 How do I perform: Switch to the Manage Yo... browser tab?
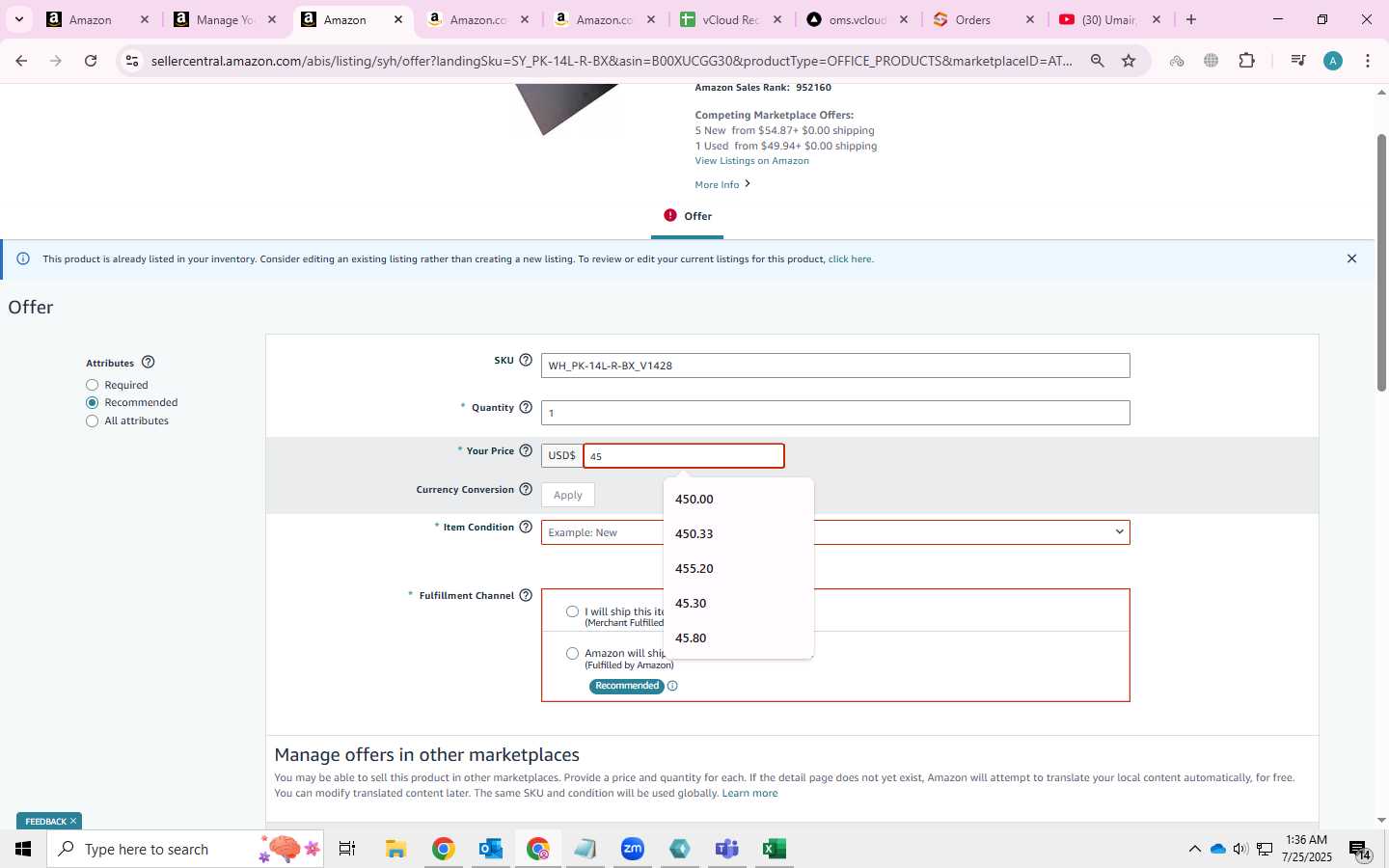coord(225,19)
